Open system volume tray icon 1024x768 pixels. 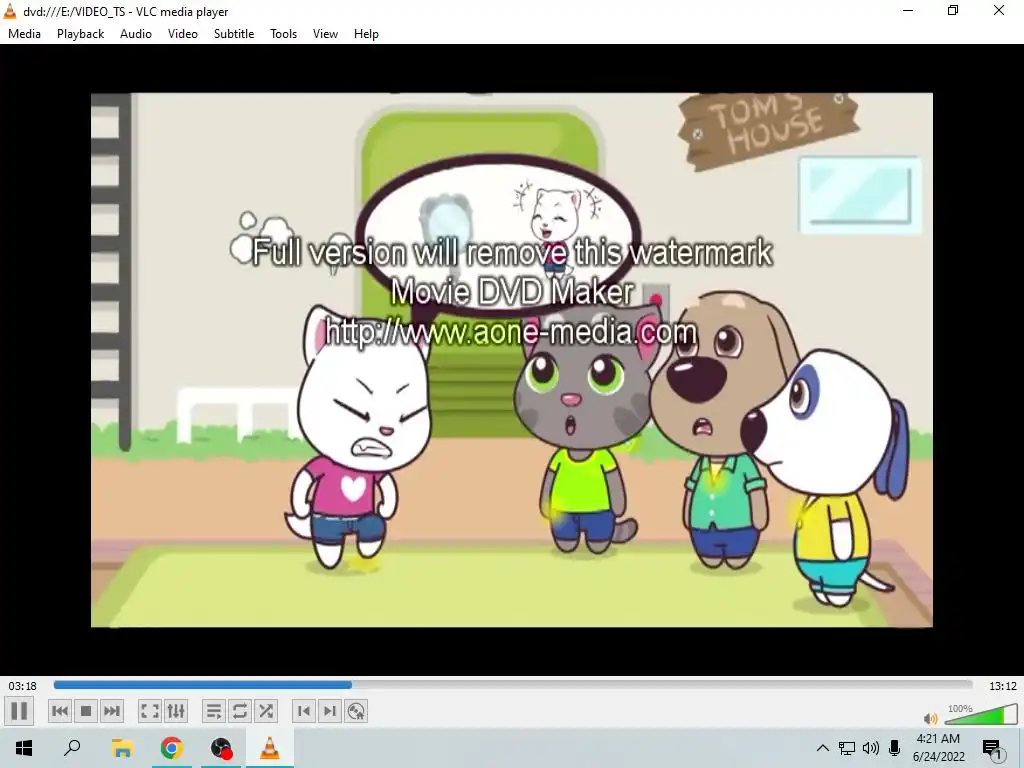pyautogui.click(x=871, y=748)
